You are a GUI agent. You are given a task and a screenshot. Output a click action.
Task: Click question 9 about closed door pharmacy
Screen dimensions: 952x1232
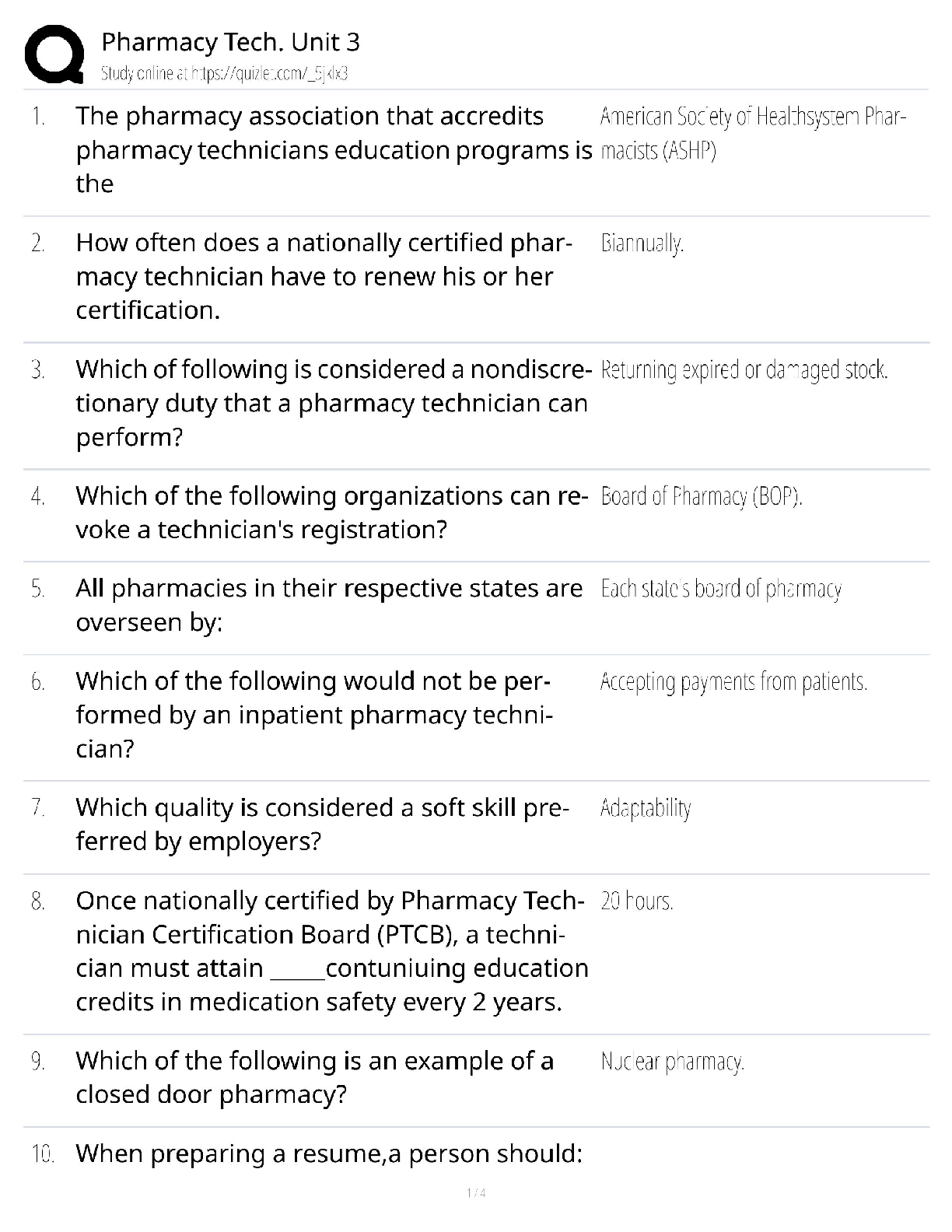click(315, 1077)
